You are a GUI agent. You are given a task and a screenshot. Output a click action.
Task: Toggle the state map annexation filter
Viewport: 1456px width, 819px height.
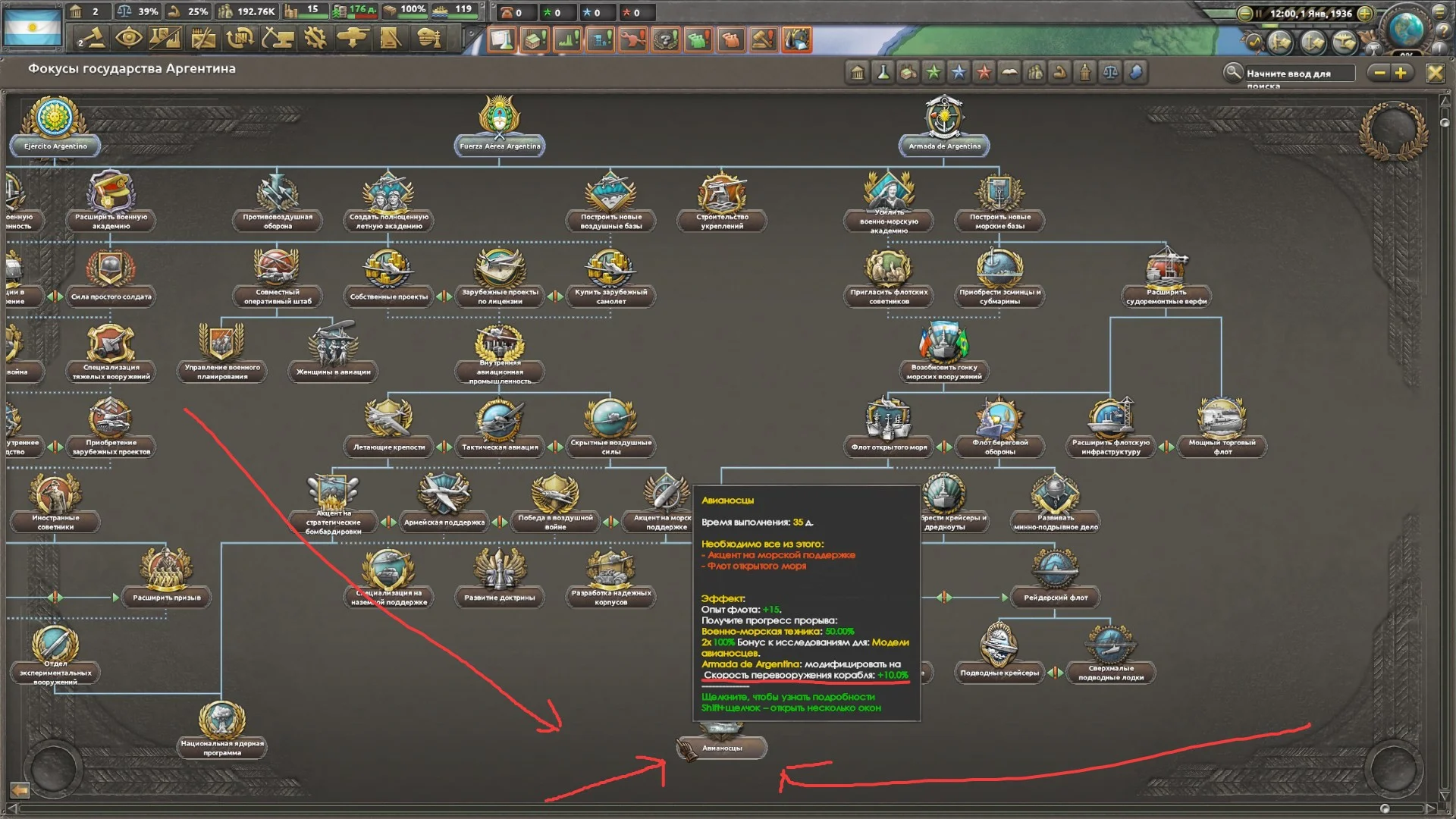pos(1135,73)
